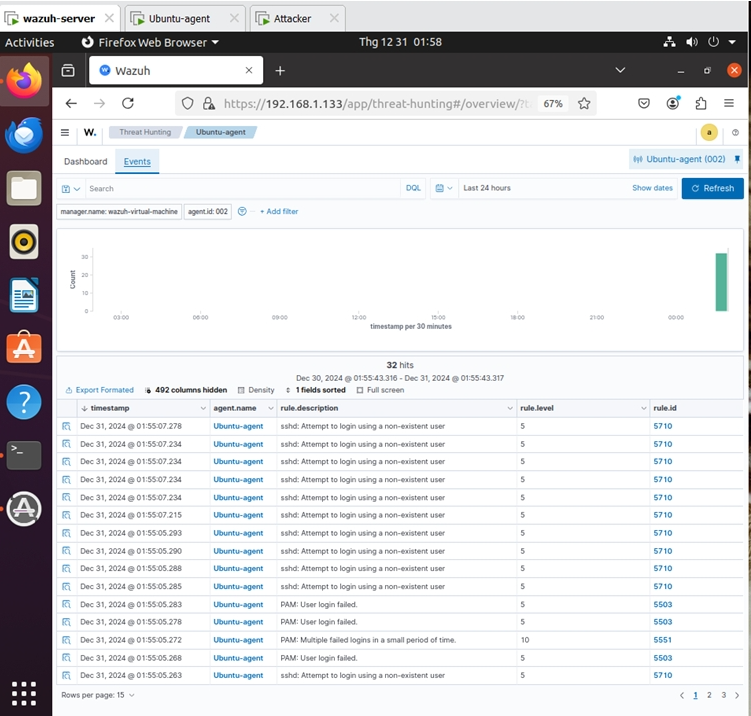The image size is (751, 716).
Task: Go to results page 2
Action: (709, 695)
